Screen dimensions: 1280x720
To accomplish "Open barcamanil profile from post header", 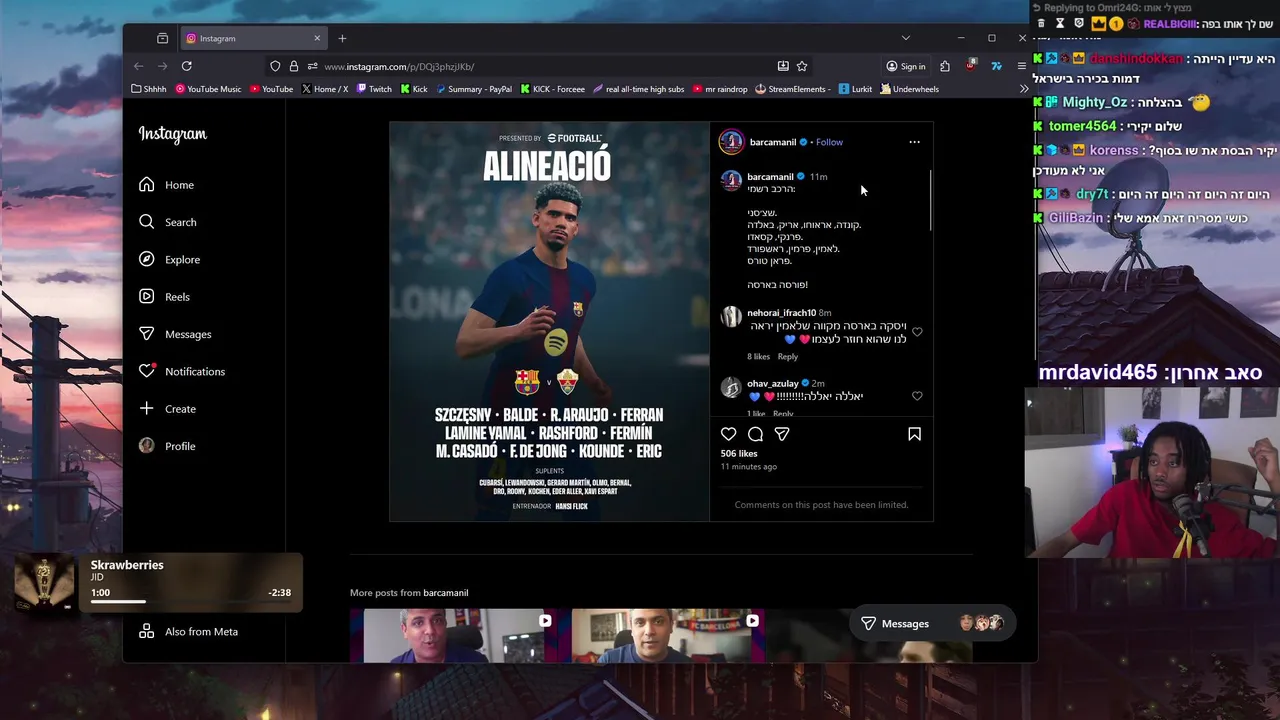I will pos(773,142).
